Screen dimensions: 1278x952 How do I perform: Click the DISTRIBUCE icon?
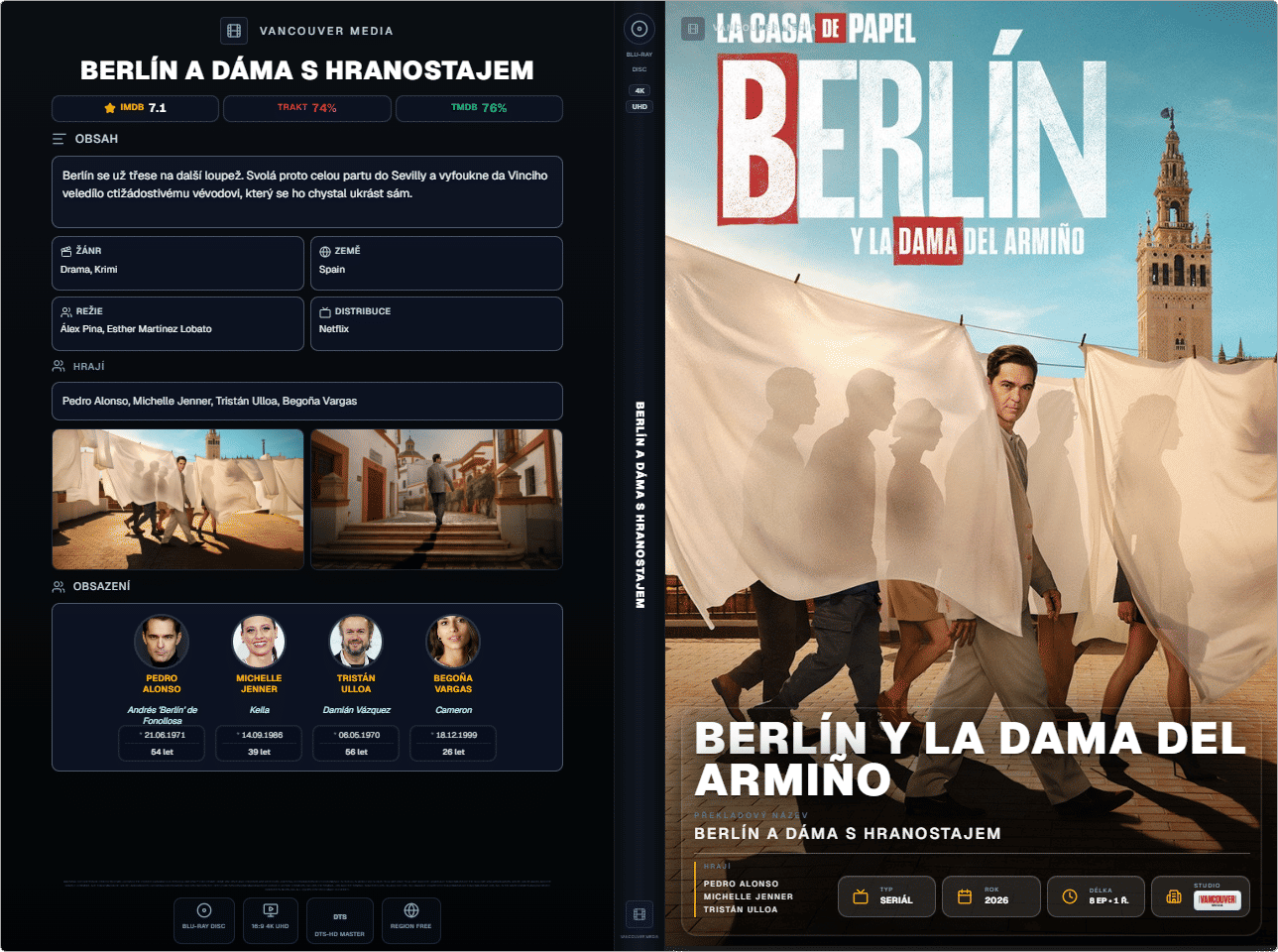(325, 311)
